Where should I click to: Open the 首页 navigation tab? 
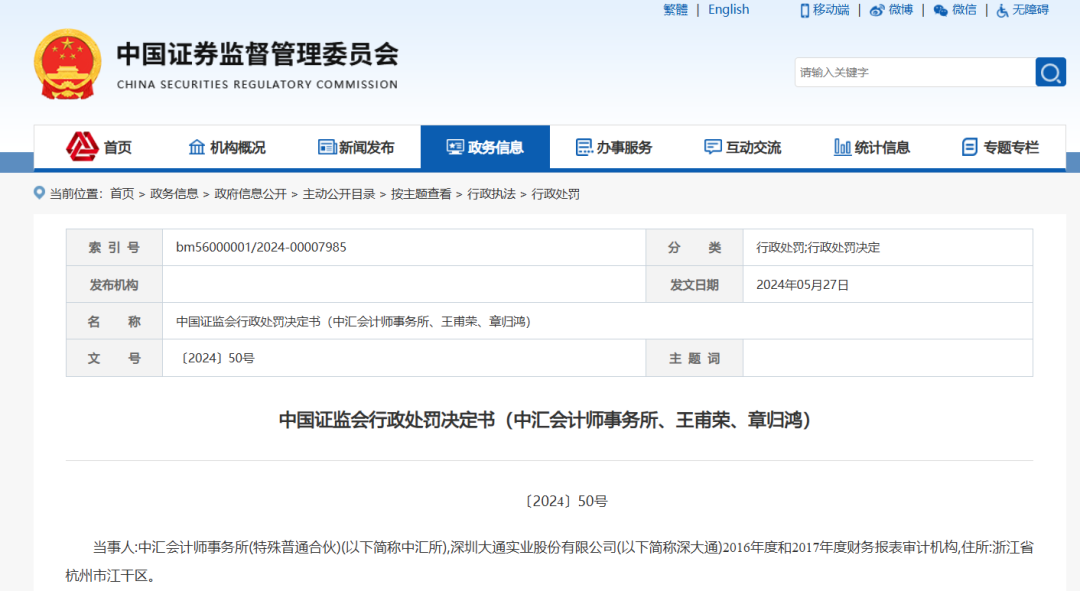(98, 147)
